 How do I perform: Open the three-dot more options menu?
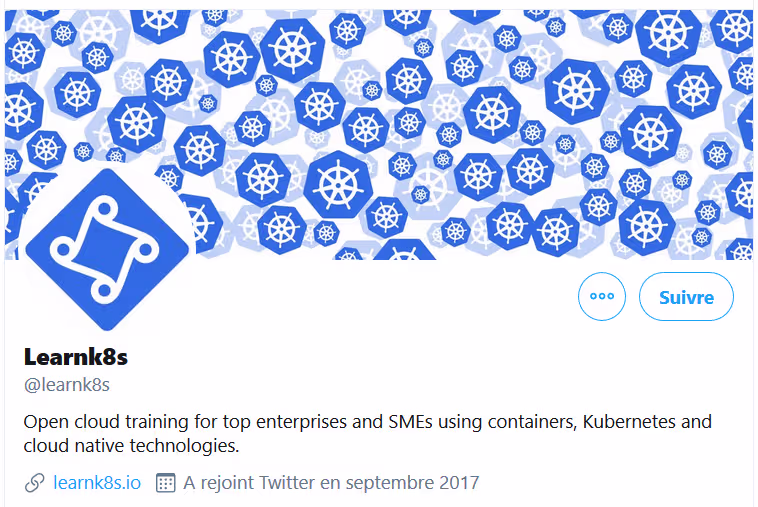[602, 296]
